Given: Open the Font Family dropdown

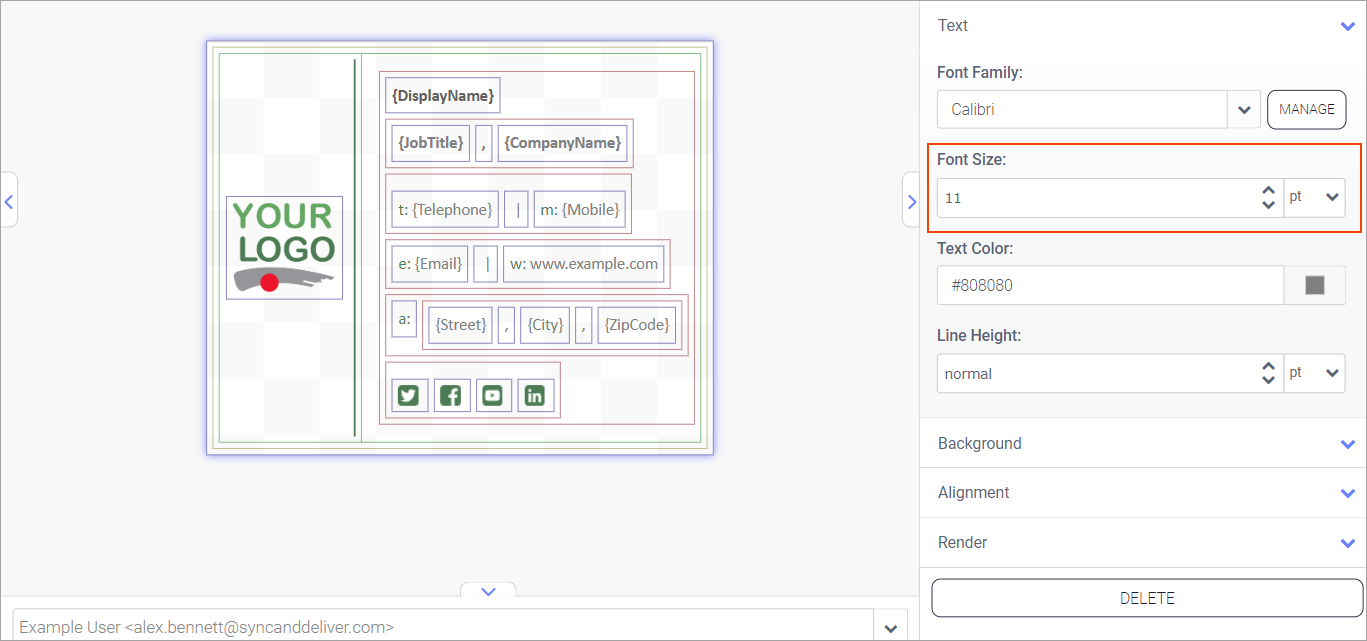Looking at the screenshot, I should [1243, 110].
